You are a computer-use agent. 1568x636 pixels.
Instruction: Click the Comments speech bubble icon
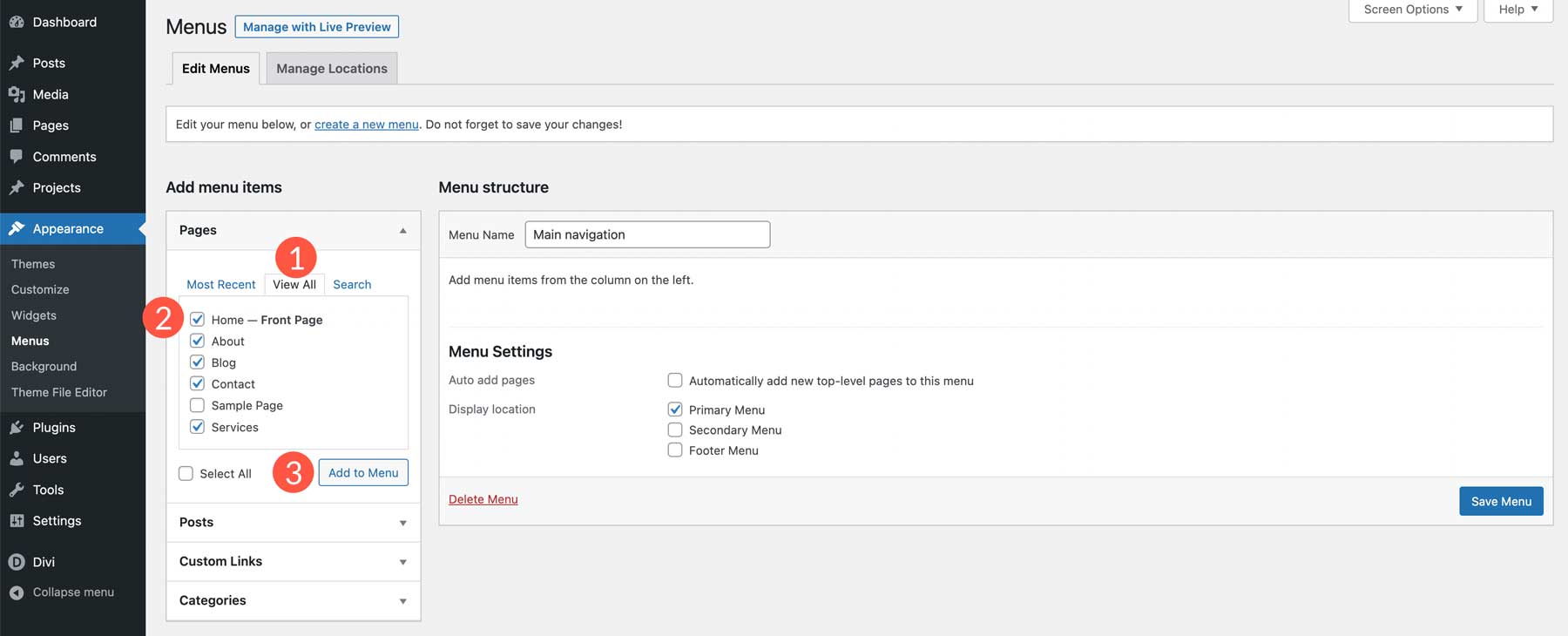(17, 157)
